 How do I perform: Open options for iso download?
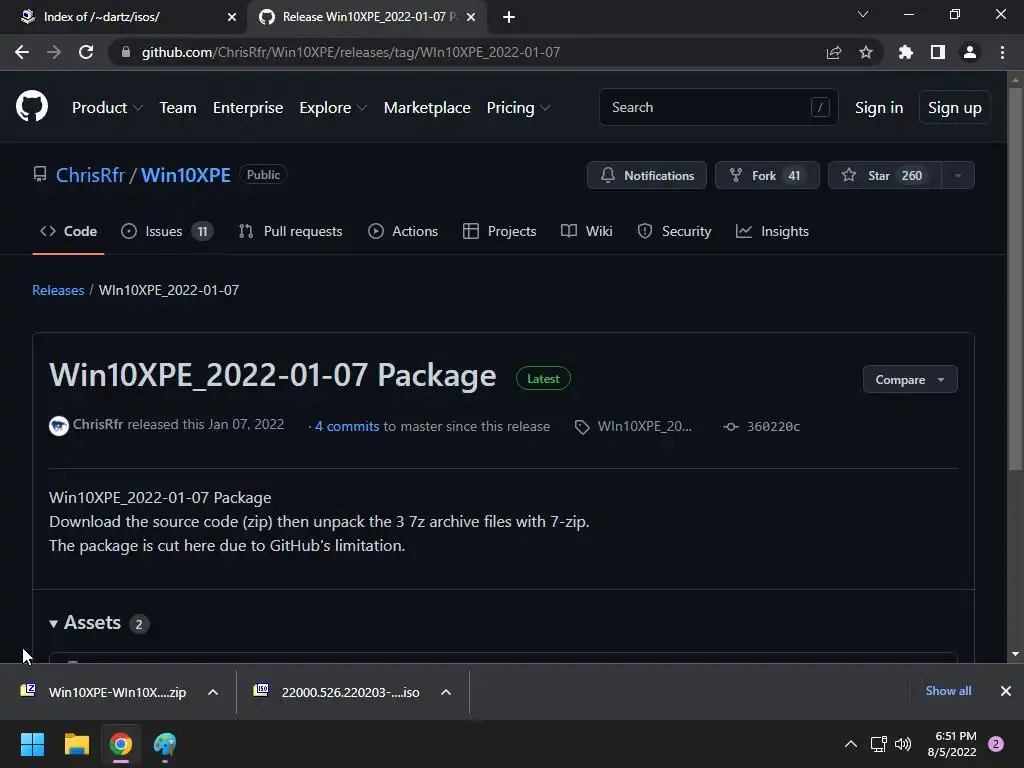click(446, 692)
